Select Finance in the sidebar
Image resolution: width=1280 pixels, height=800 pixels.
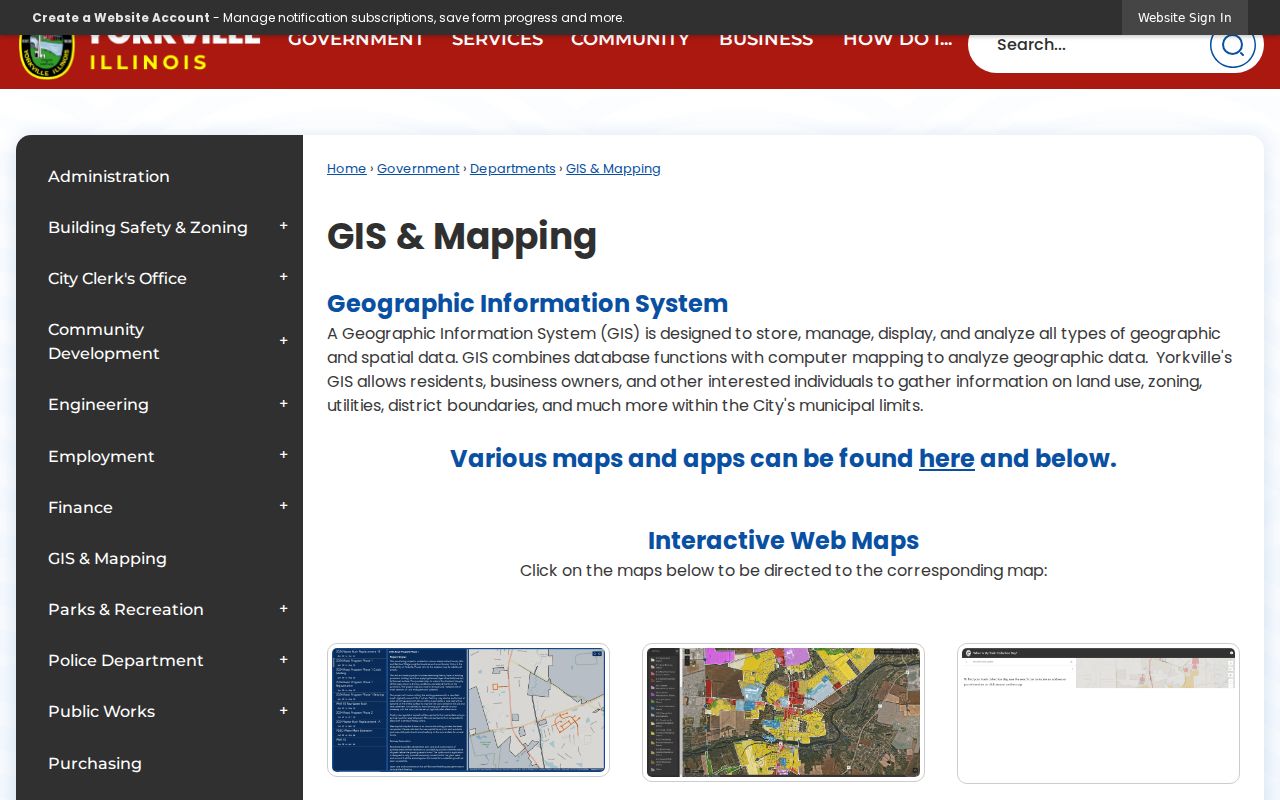click(x=80, y=507)
